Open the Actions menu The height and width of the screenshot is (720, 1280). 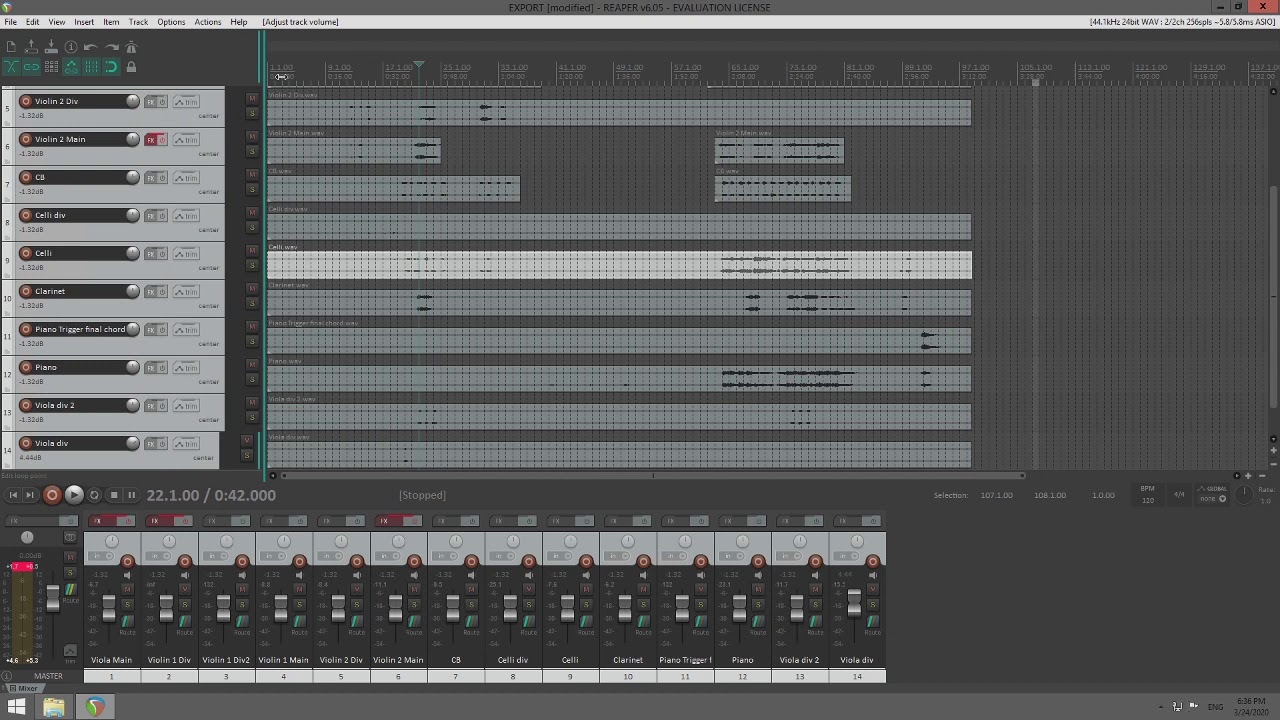pos(207,22)
